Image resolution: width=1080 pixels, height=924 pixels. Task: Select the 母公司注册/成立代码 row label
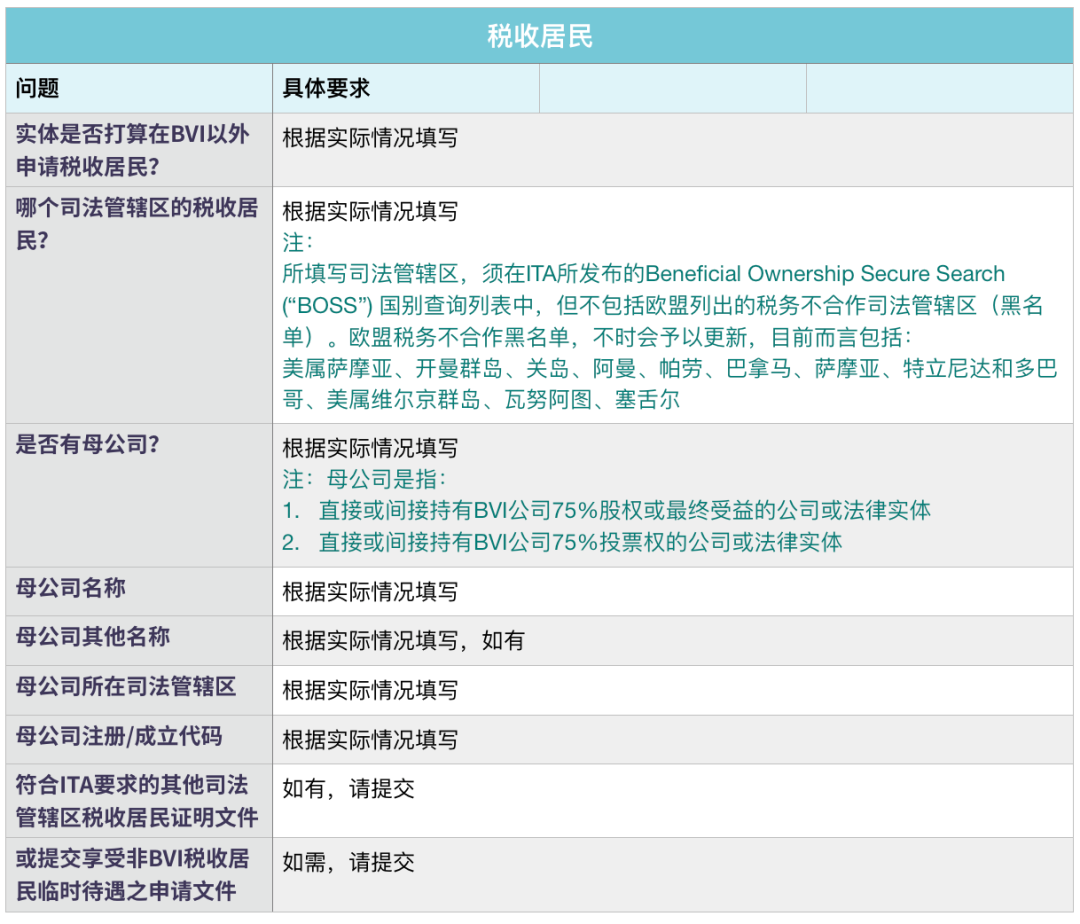click(119, 737)
